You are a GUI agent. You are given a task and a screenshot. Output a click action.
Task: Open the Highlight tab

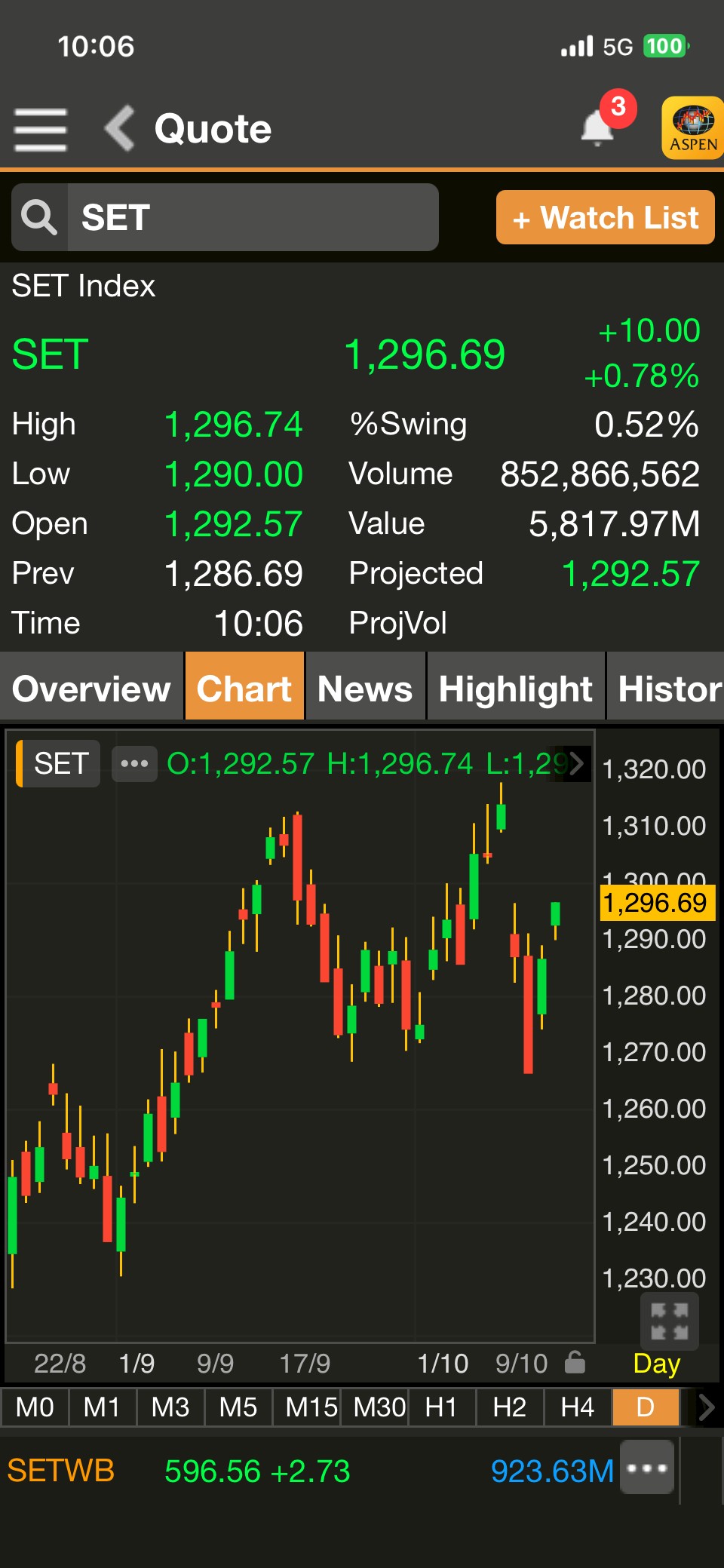516,688
